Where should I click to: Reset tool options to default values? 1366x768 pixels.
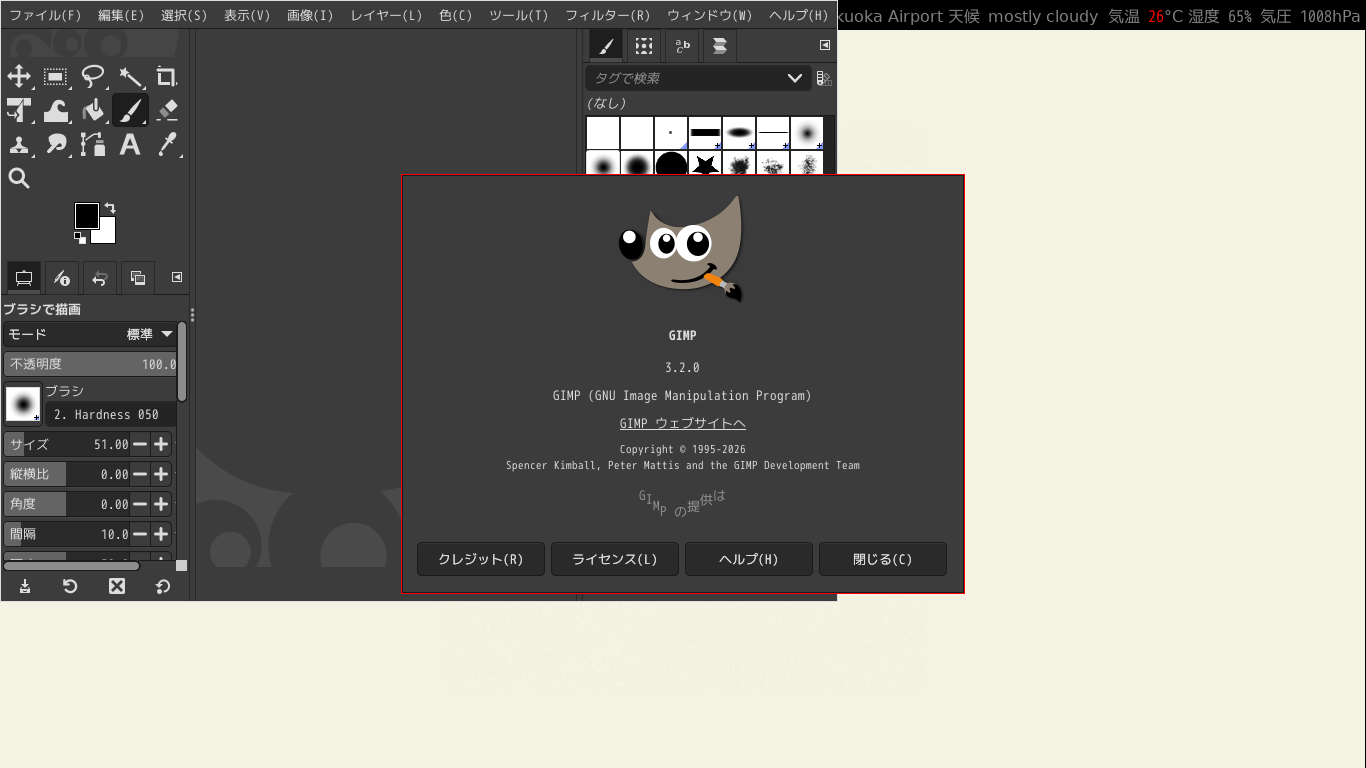pyautogui.click(x=163, y=586)
